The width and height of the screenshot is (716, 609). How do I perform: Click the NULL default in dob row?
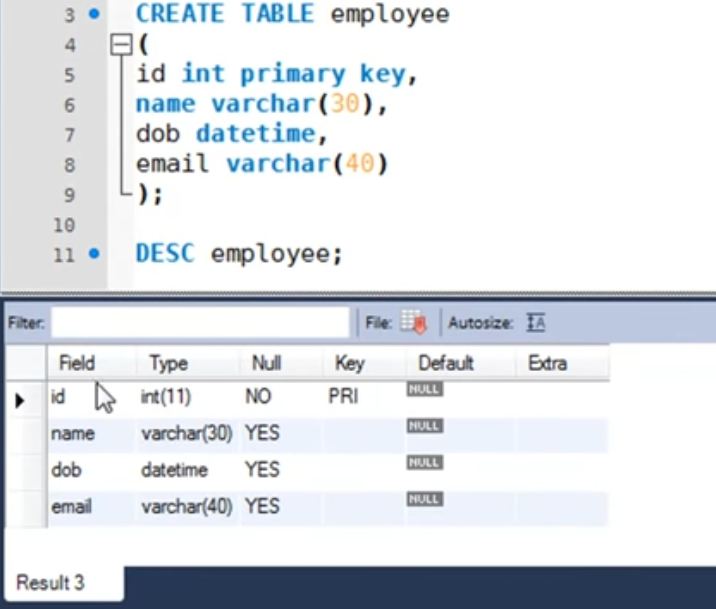coord(425,462)
